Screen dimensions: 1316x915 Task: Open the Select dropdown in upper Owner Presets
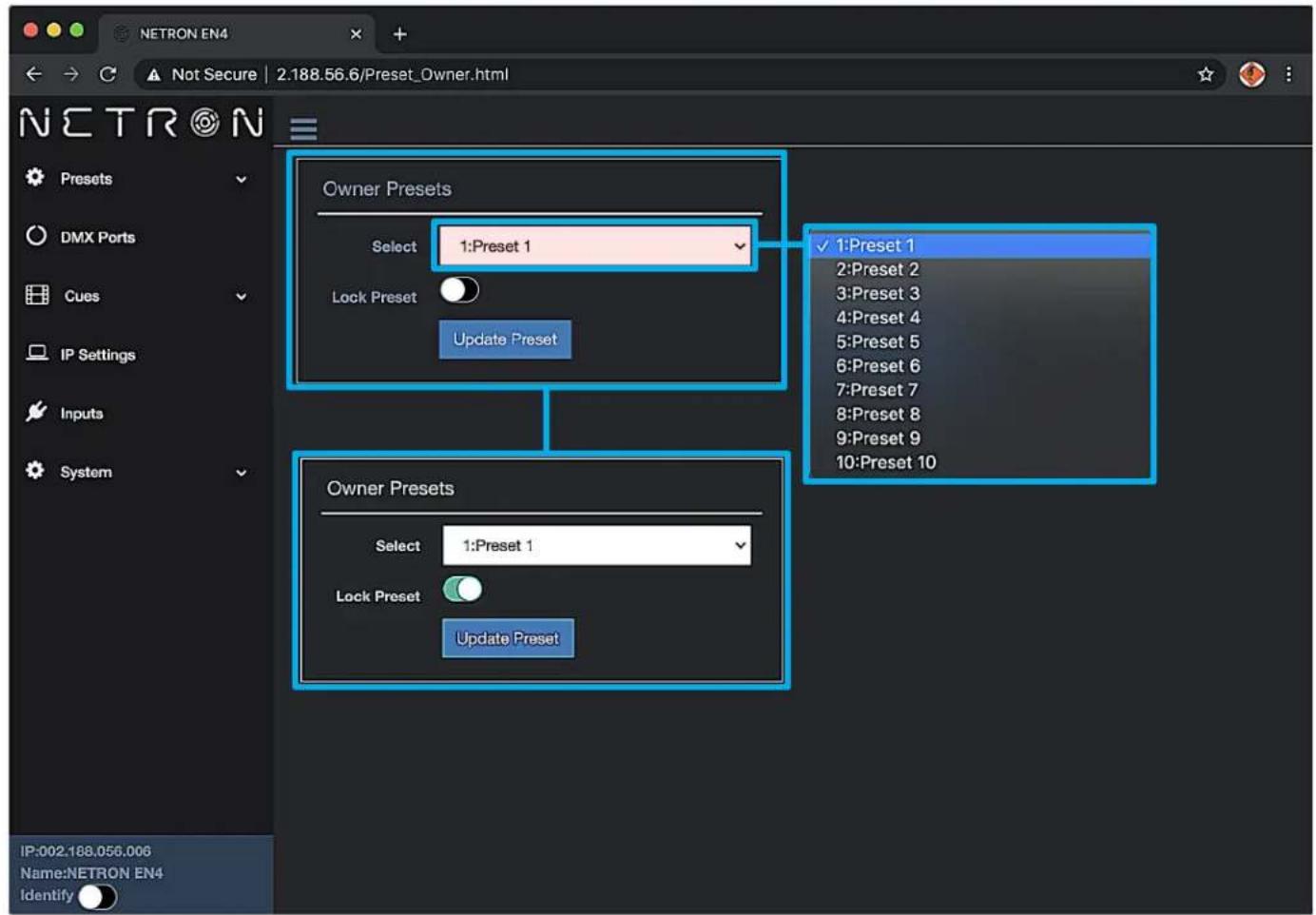point(595,246)
